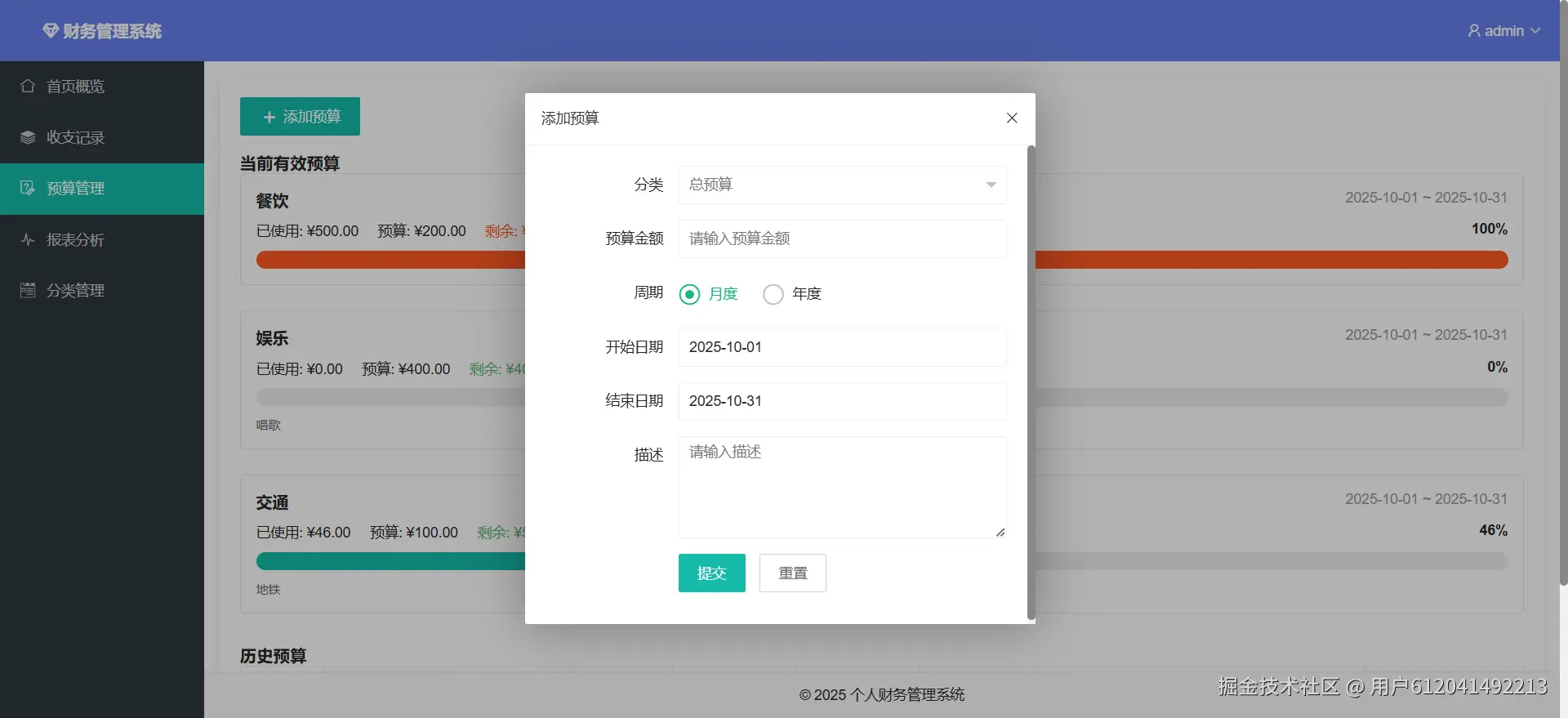This screenshot has height=718, width=1568.
Task: Click the list icon beside 分类管理
Action: (28, 290)
